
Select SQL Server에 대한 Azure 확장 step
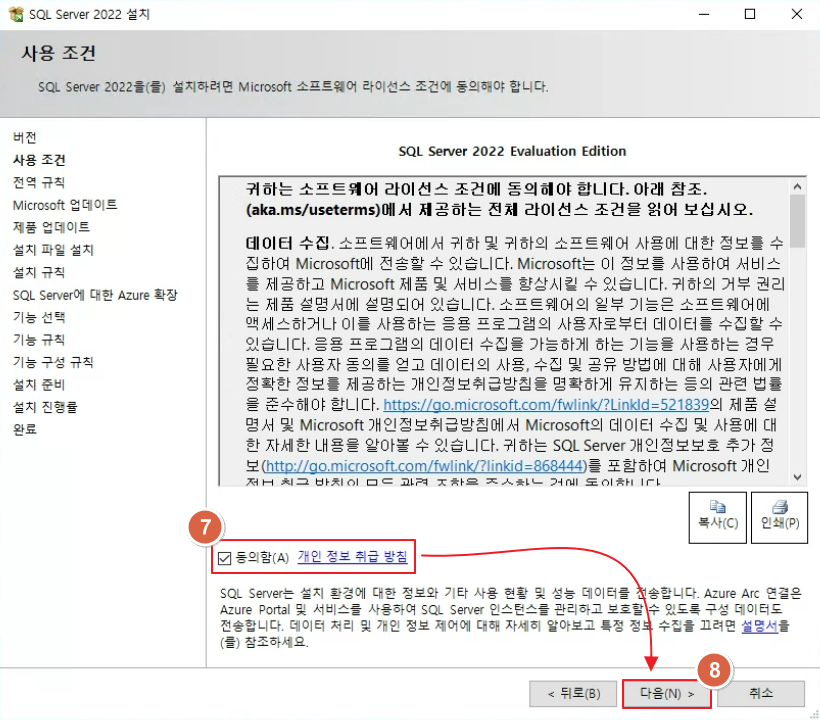(95, 295)
